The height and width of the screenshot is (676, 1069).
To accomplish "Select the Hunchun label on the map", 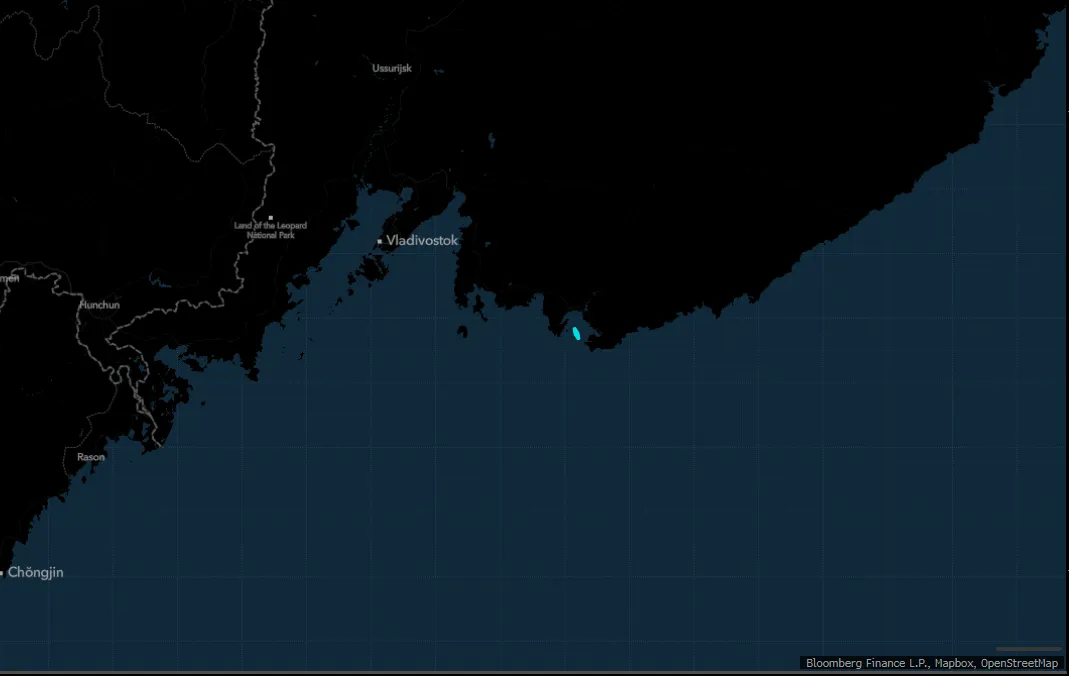I will coord(100,305).
